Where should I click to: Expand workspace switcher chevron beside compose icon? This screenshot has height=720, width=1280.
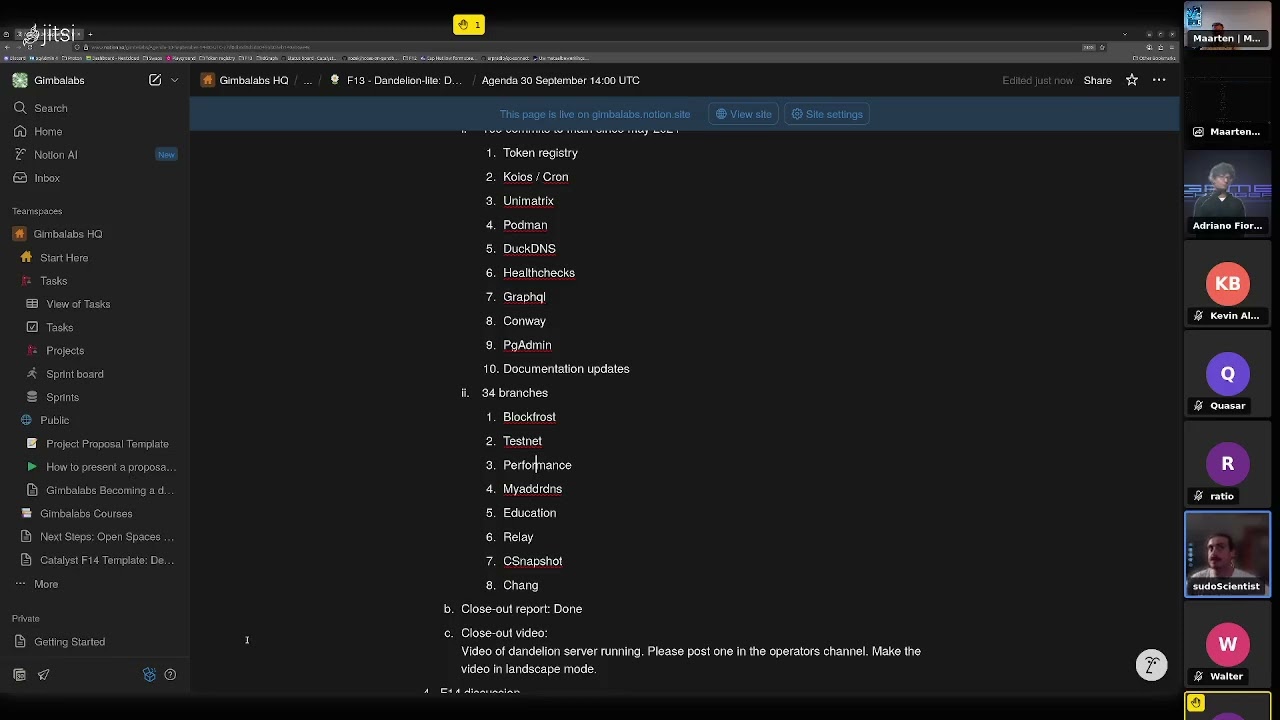pos(174,80)
